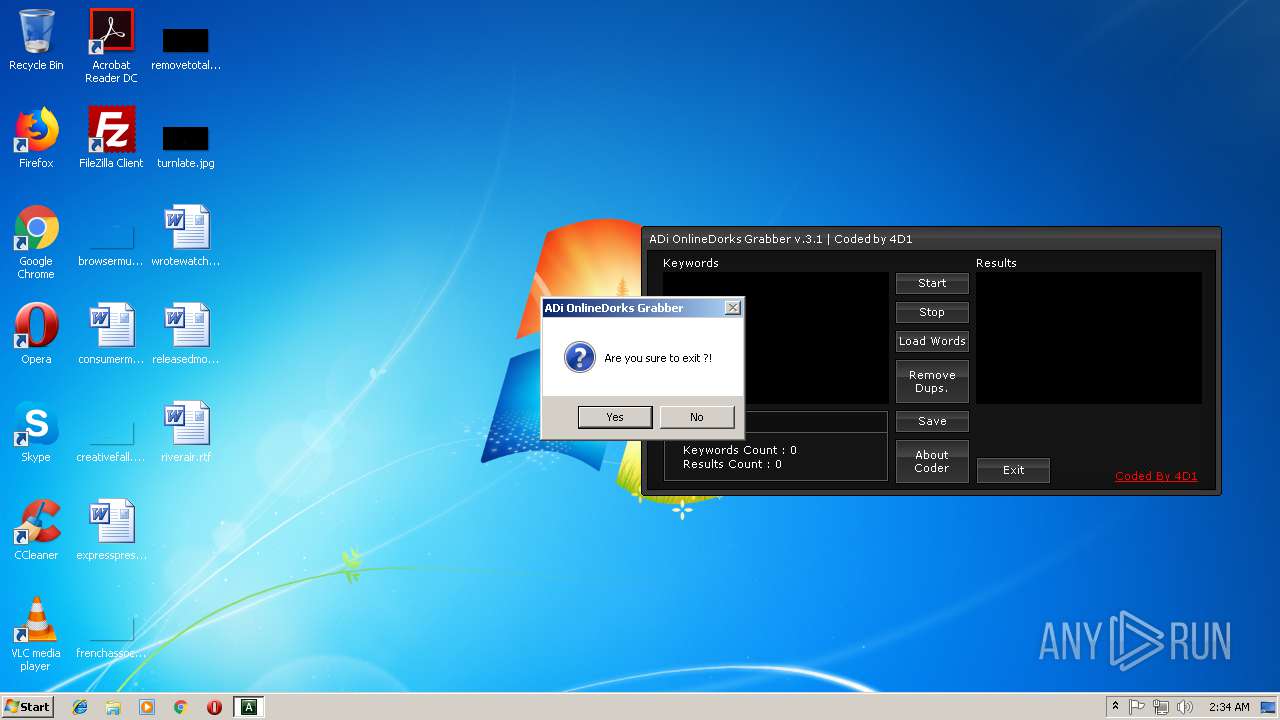Open the wrotewatch Word document
The width and height of the screenshot is (1280, 720).
tap(186, 236)
